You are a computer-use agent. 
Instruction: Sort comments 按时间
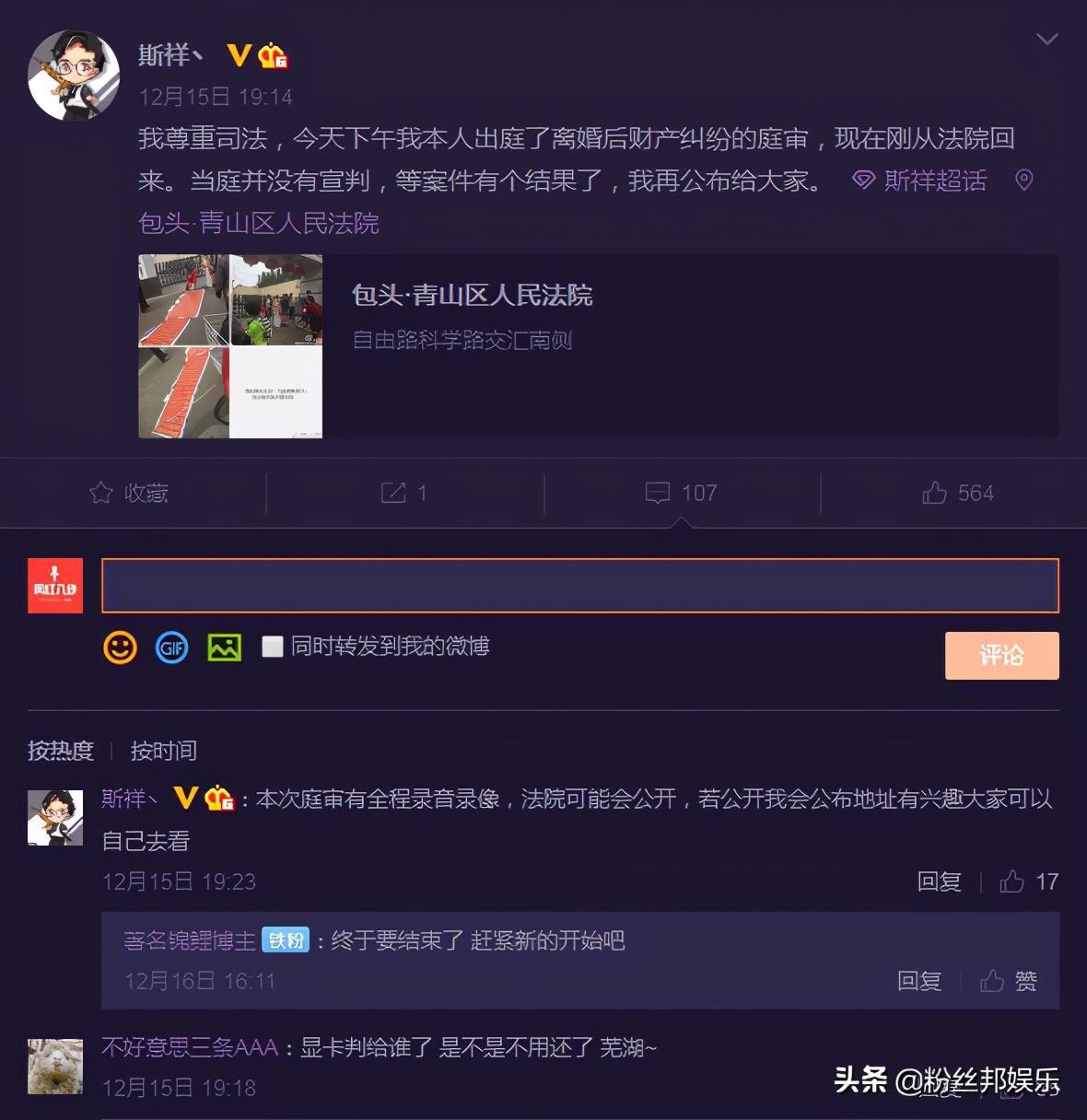pos(163,751)
